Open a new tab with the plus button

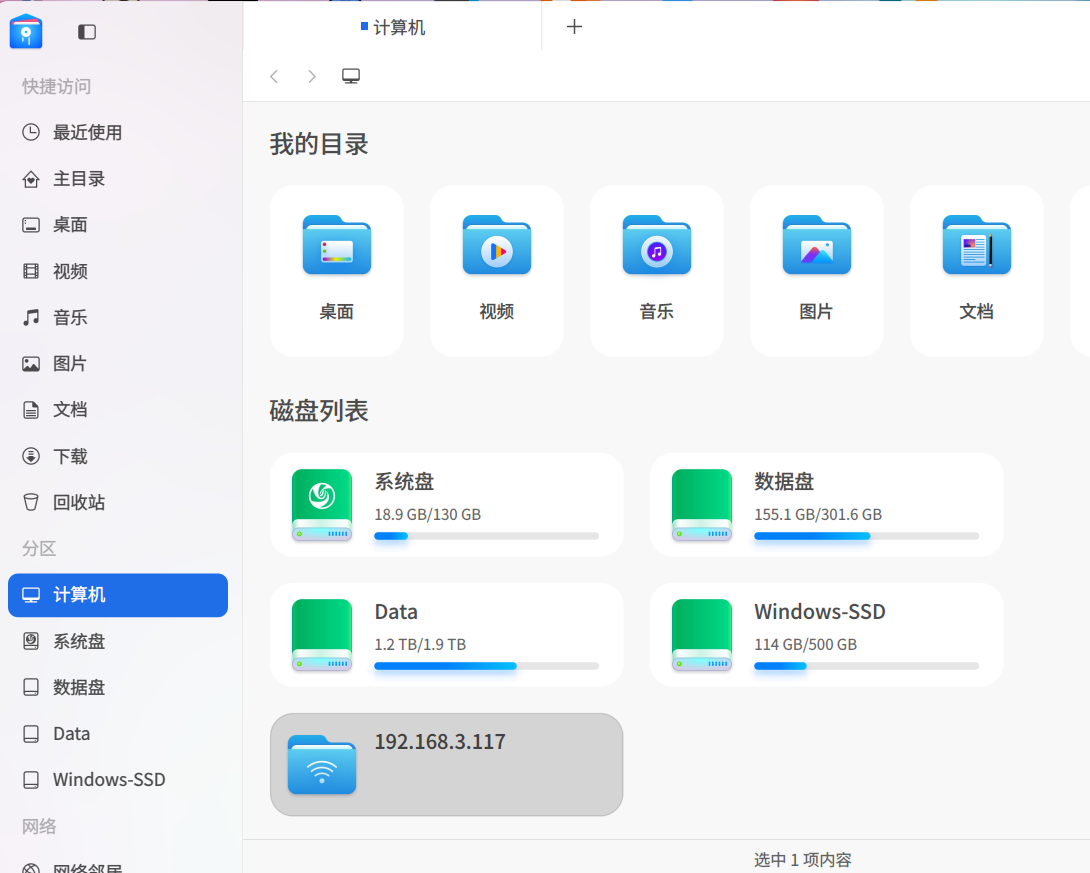tap(574, 27)
